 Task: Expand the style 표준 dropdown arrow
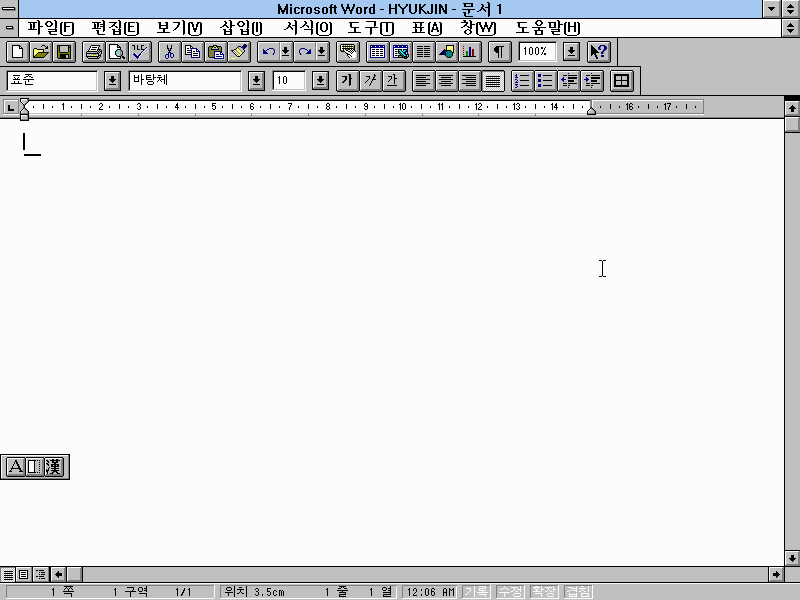[112, 81]
